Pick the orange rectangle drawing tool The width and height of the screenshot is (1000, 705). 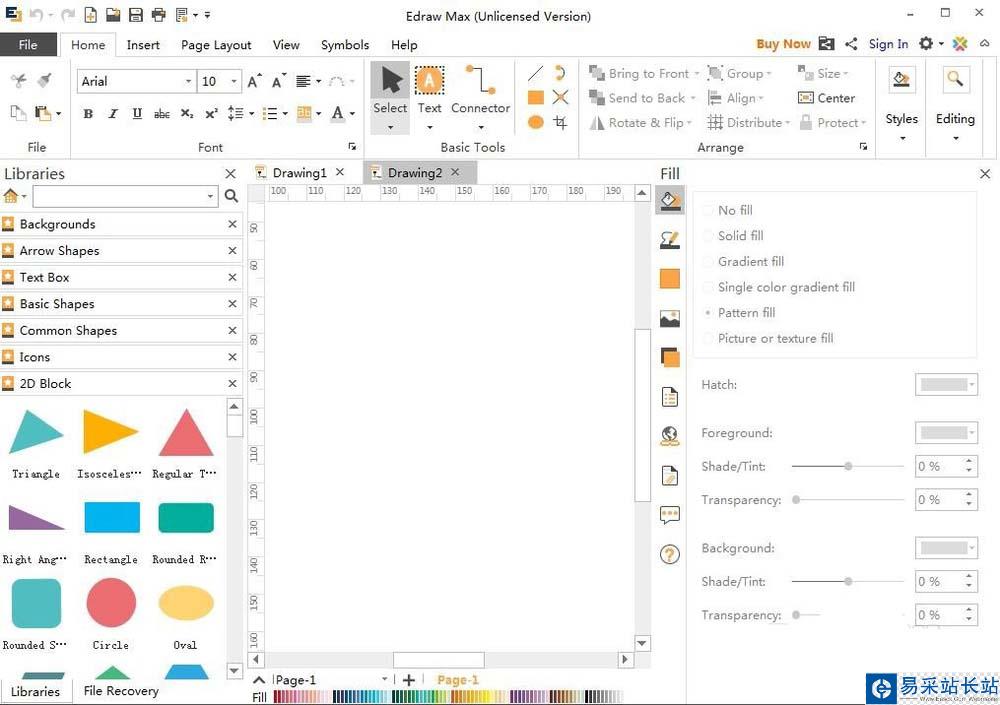536,98
